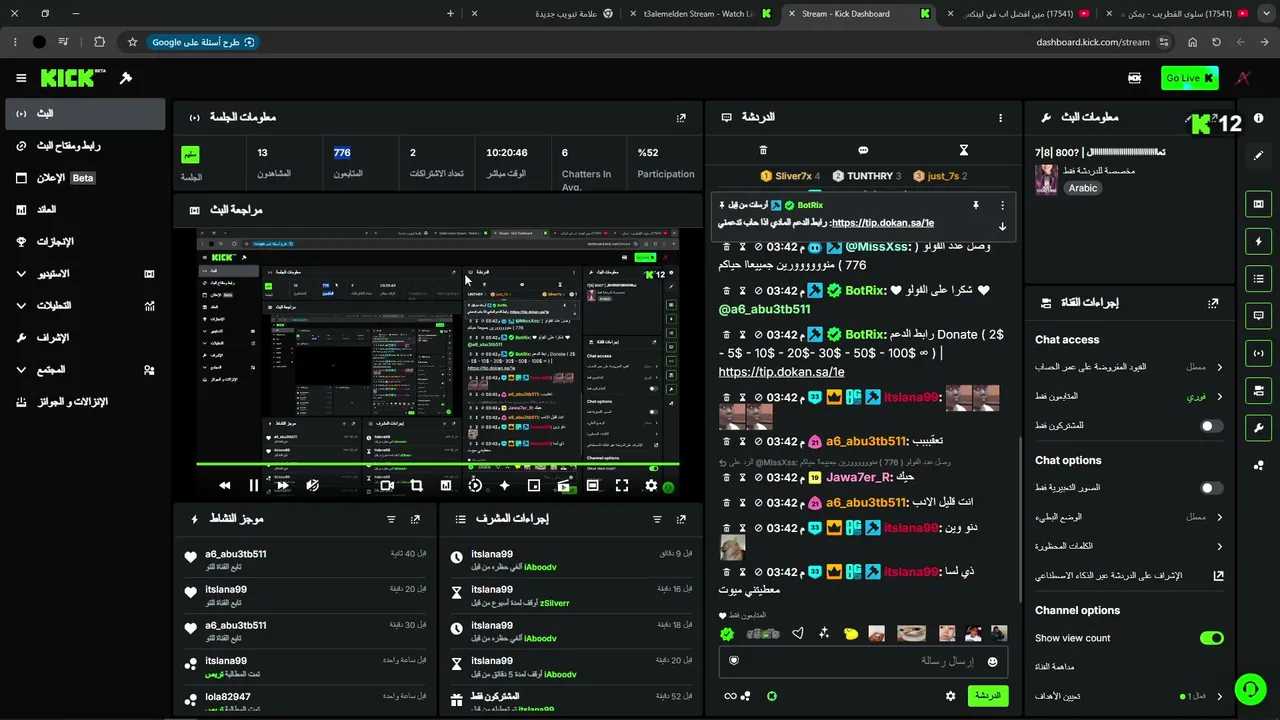Unpin the BotRix pinned message
Image resolution: width=1280 pixels, height=720 pixels.
(x=975, y=205)
